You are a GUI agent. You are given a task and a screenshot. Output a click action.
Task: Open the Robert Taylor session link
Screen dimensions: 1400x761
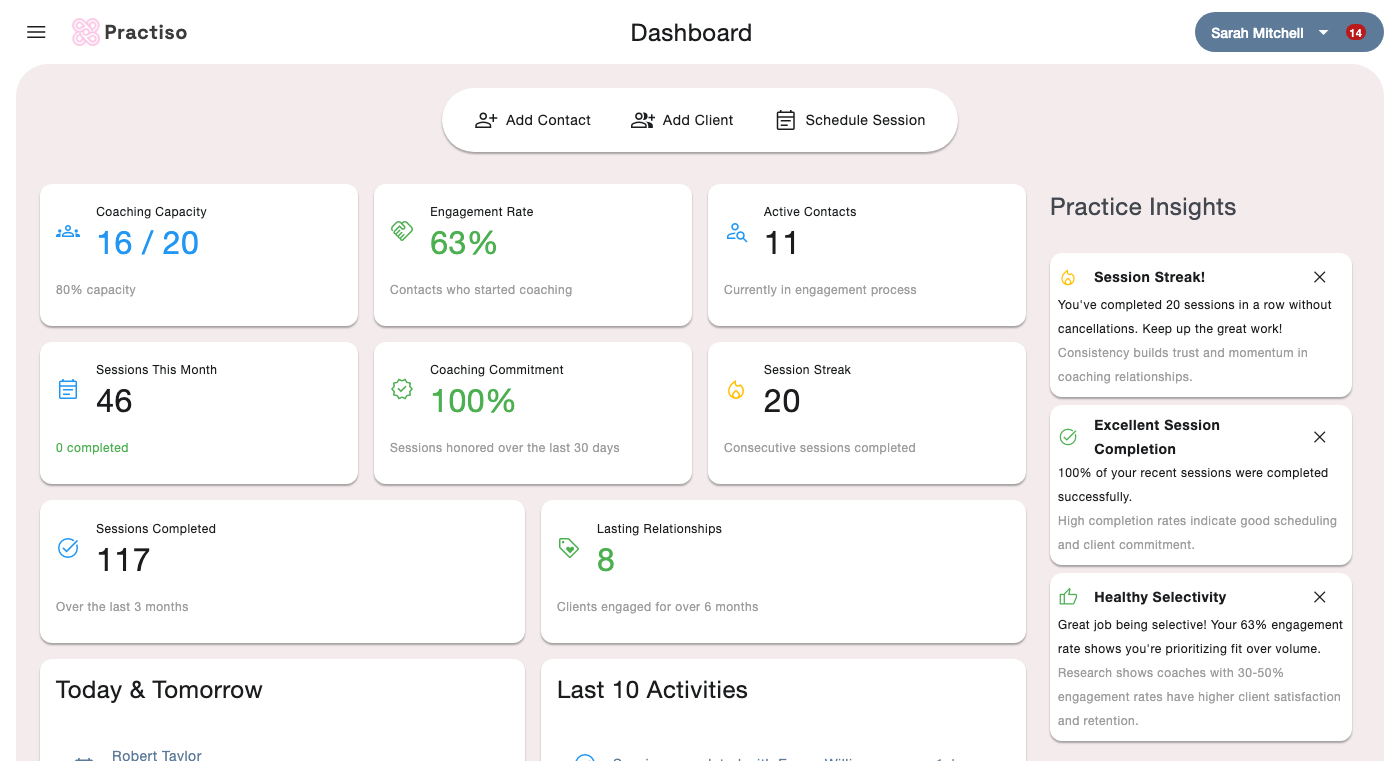click(x=157, y=754)
